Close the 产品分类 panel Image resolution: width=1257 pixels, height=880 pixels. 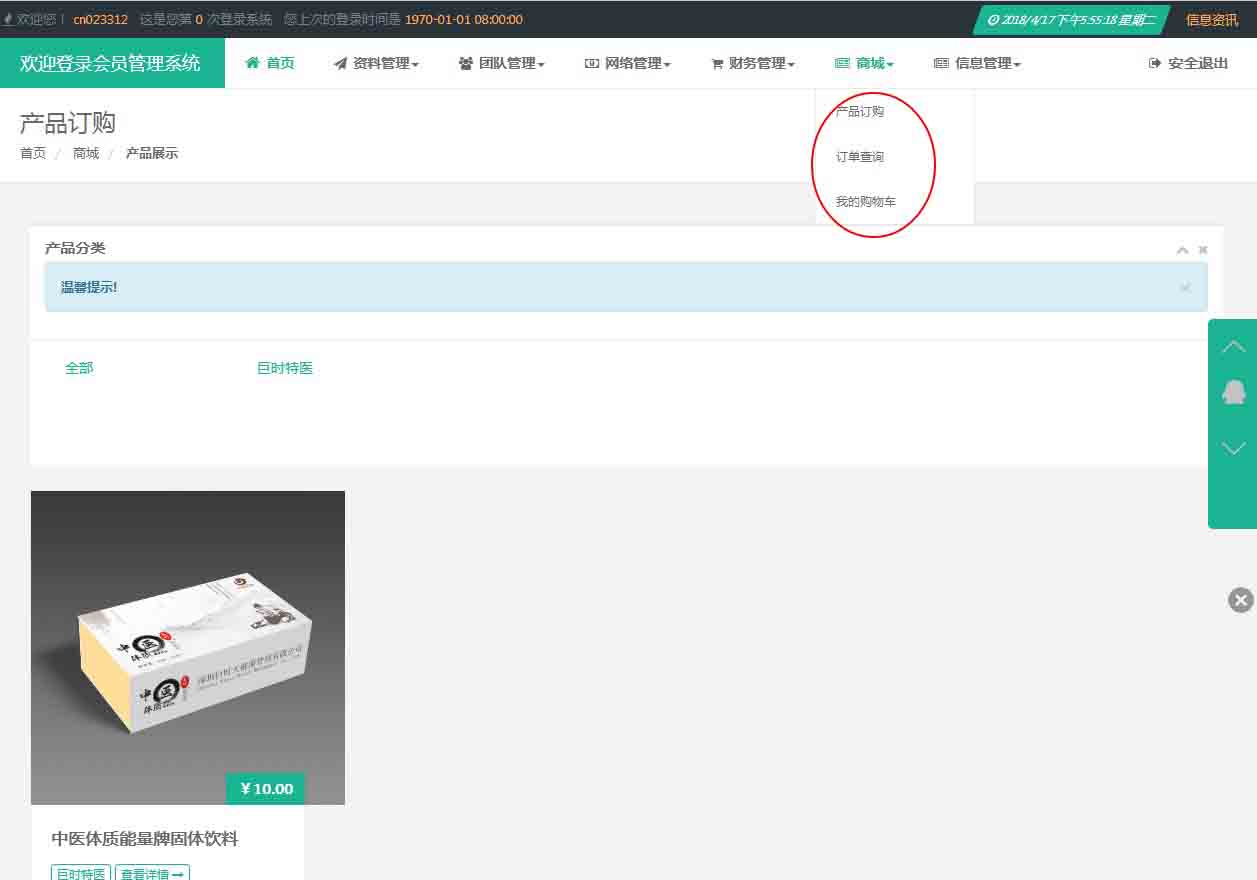click(1203, 250)
